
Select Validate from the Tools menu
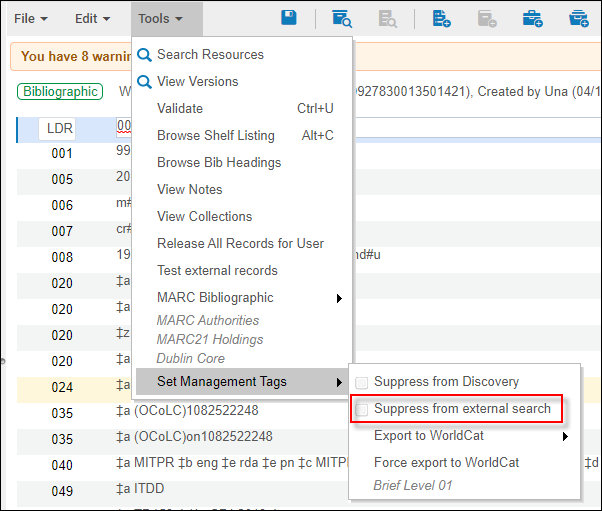[x=180, y=109]
